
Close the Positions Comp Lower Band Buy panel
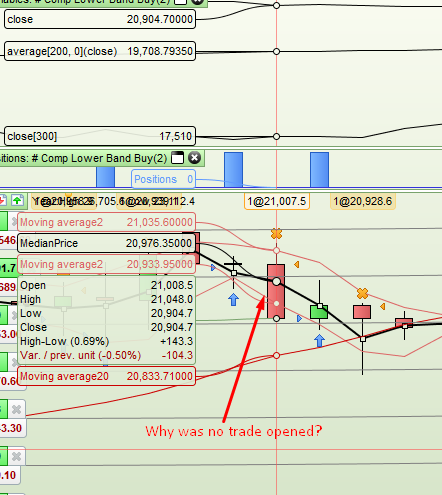point(195,158)
